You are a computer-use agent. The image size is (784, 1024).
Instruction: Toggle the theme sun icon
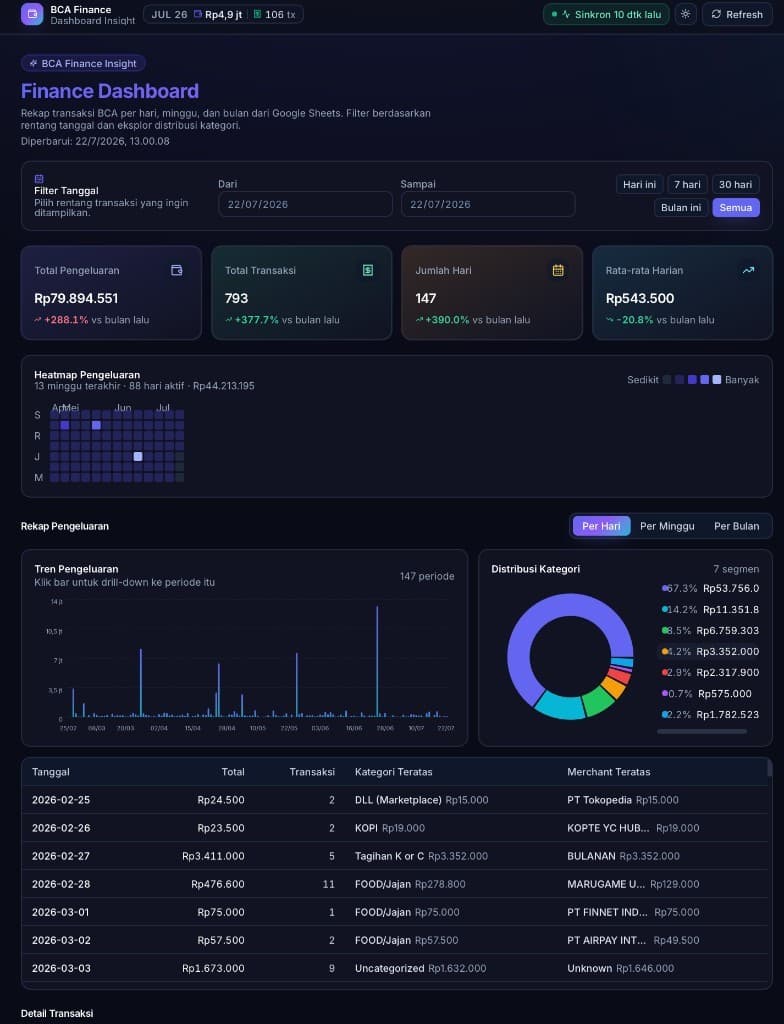click(685, 14)
